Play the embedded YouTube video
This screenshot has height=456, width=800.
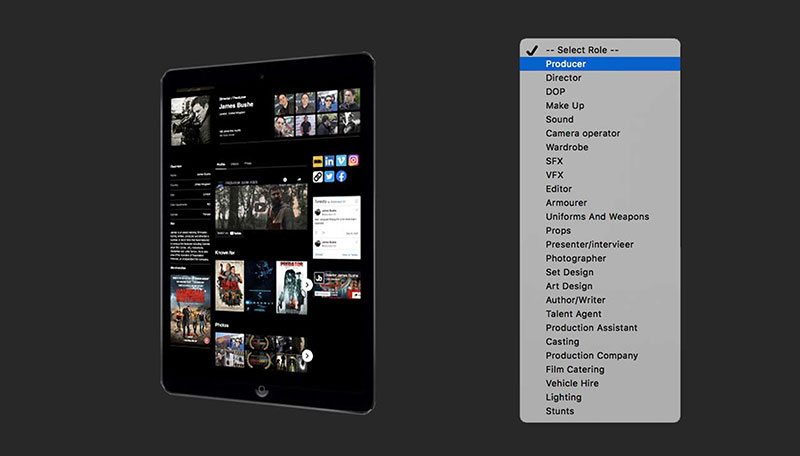point(259,208)
